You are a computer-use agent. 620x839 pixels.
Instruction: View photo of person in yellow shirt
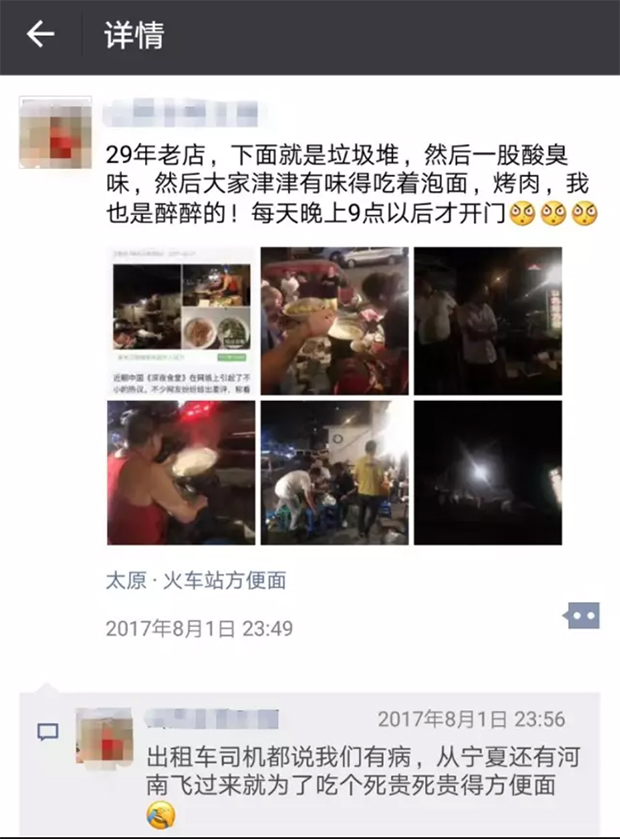pos(335,473)
